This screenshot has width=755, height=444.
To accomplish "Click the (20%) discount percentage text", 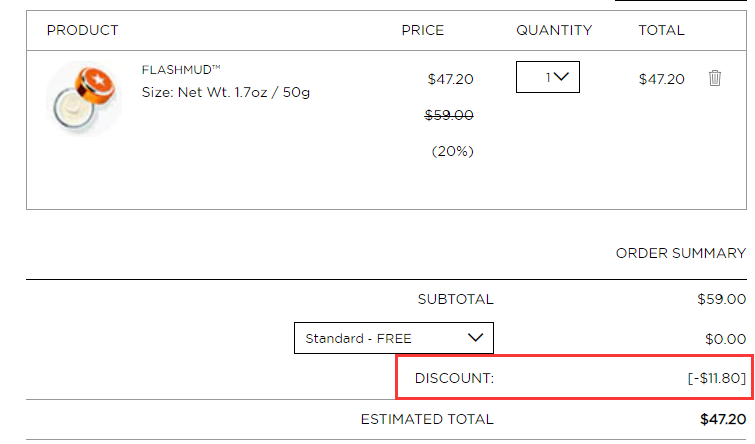I will pyautogui.click(x=453, y=151).
